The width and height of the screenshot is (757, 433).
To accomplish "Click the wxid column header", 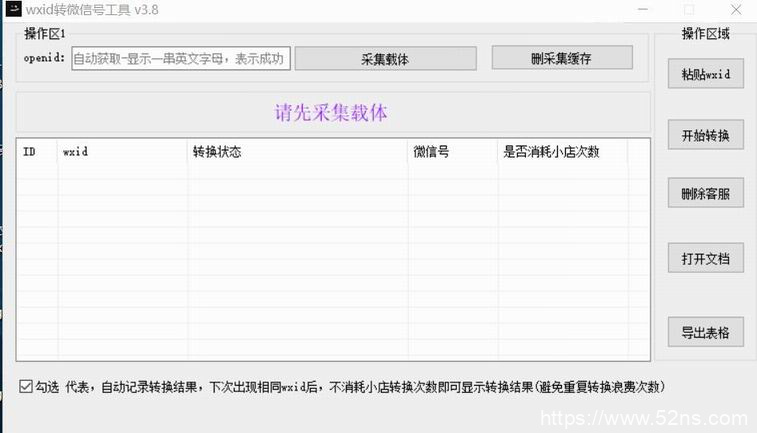I will pos(123,152).
